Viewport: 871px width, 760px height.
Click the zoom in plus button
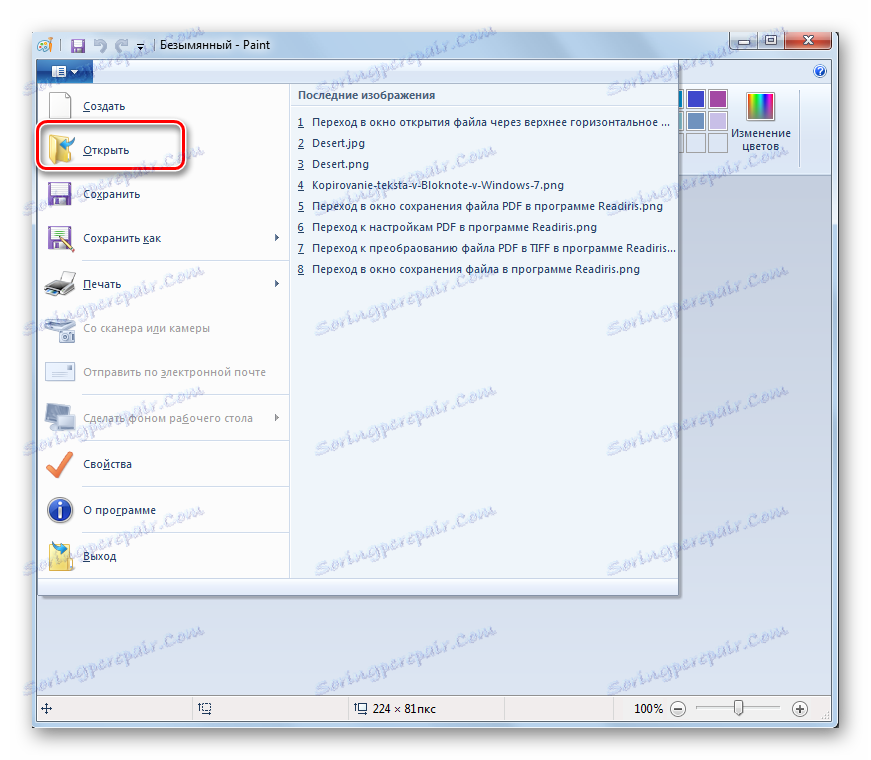click(800, 709)
